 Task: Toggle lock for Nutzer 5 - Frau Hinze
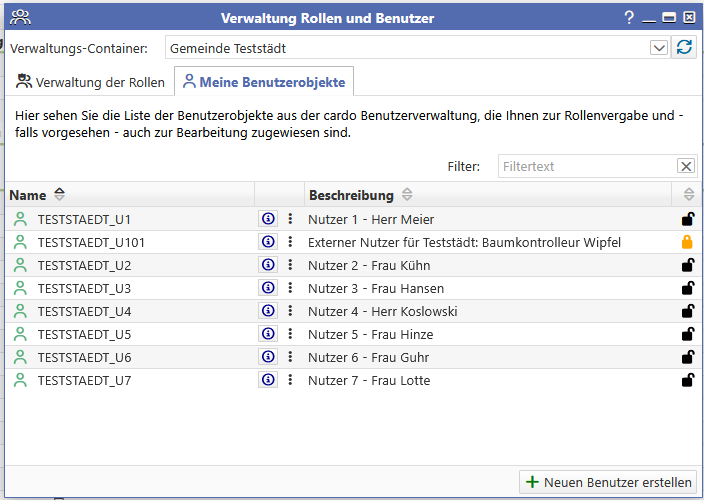(686, 334)
